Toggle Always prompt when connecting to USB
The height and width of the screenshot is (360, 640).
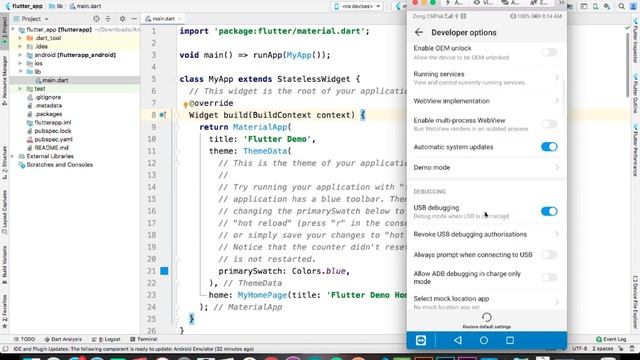click(549, 255)
